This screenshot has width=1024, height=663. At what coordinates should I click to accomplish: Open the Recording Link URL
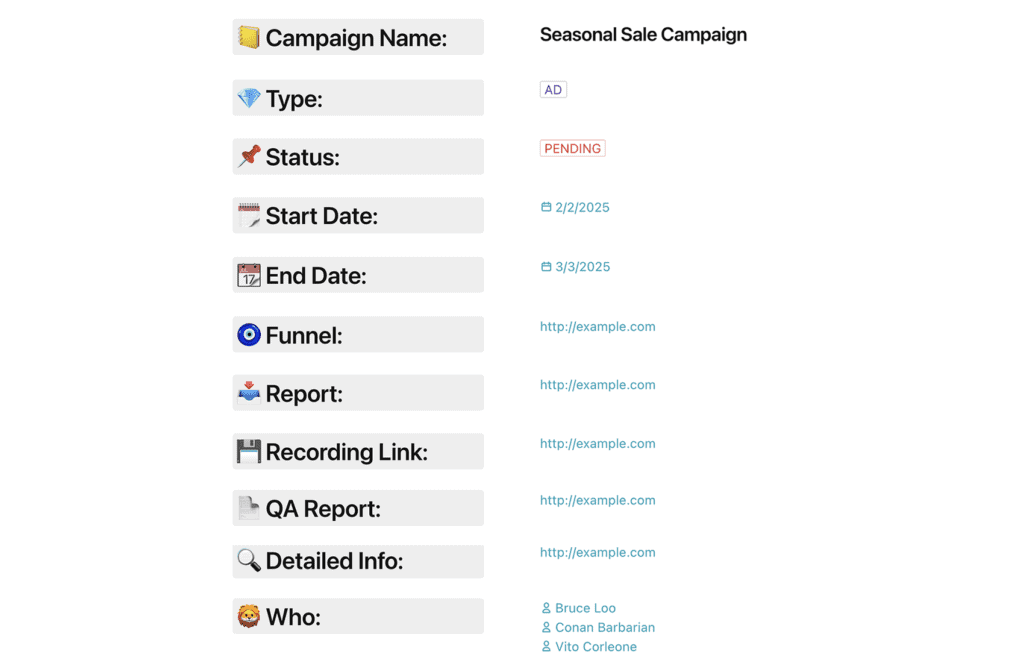pyautogui.click(x=598, y=443)
